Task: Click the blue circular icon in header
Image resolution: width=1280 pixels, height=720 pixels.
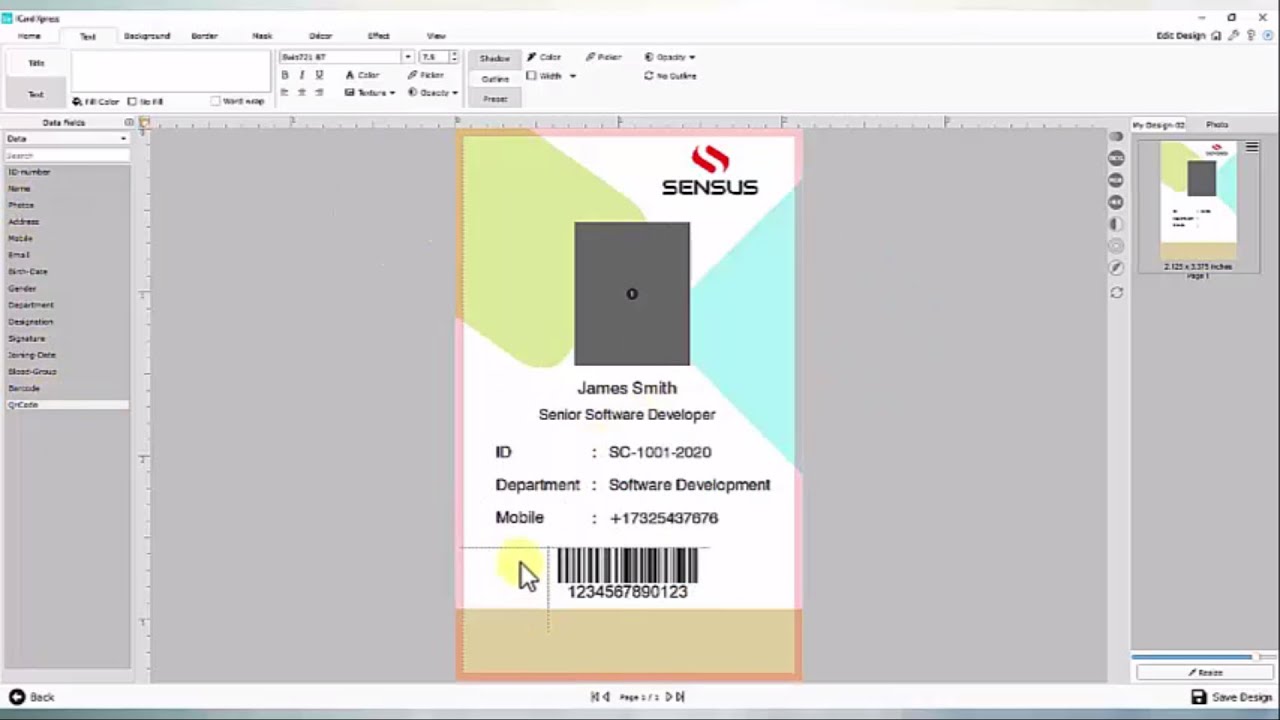Action: click(1267, 36)
